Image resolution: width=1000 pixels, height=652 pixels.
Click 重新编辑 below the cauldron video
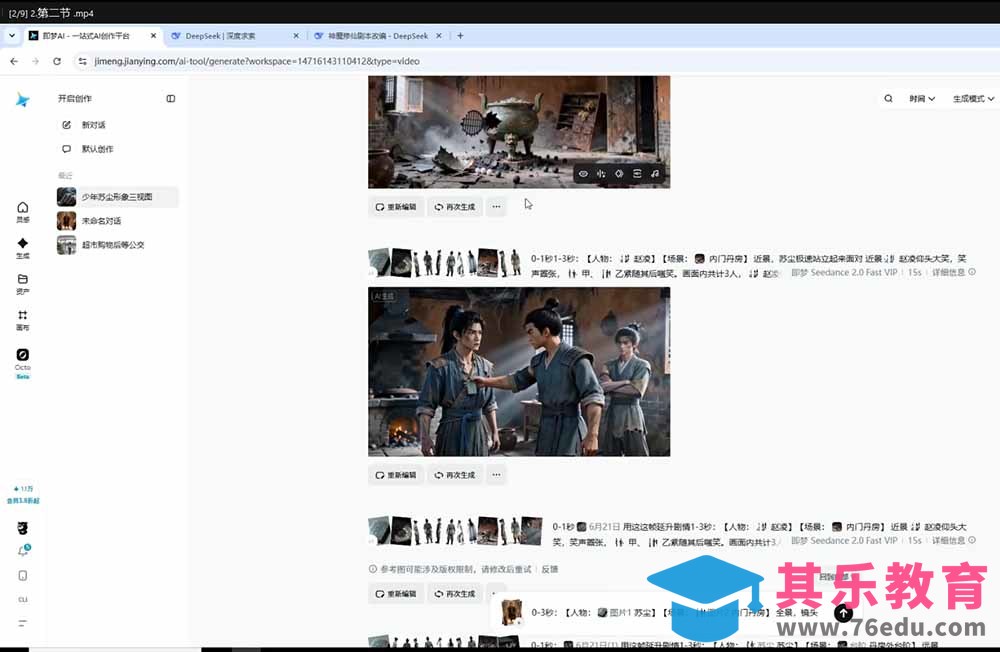[395, 207]
